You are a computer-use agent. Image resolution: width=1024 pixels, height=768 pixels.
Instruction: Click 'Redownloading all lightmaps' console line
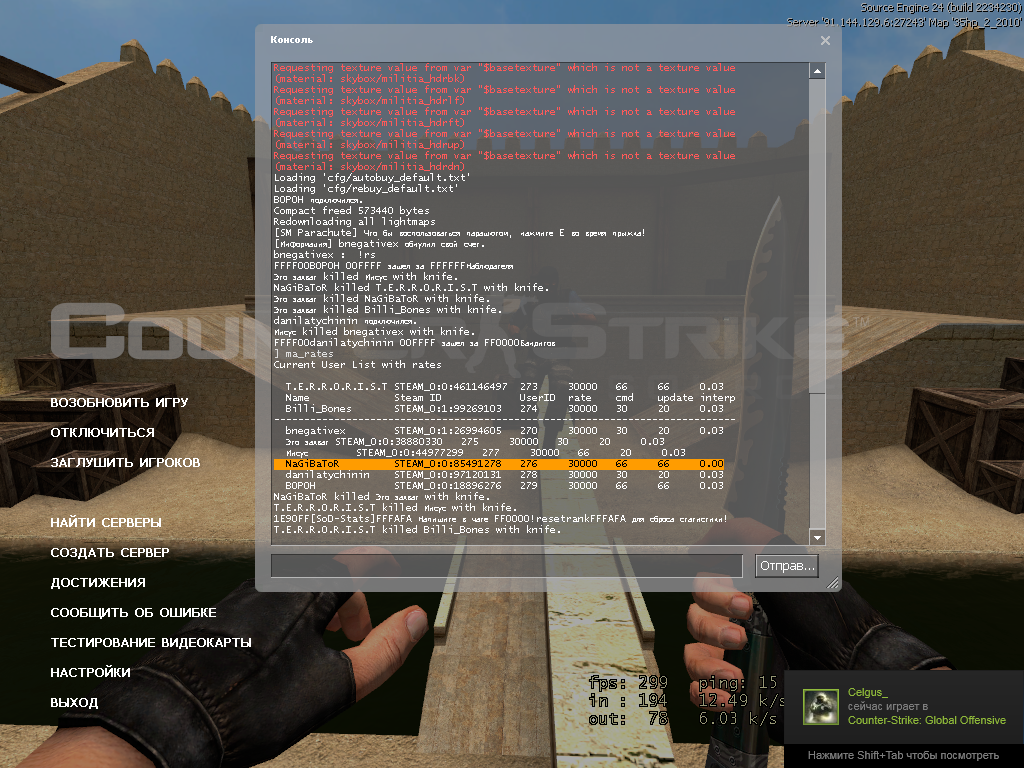tap(355, 222)
